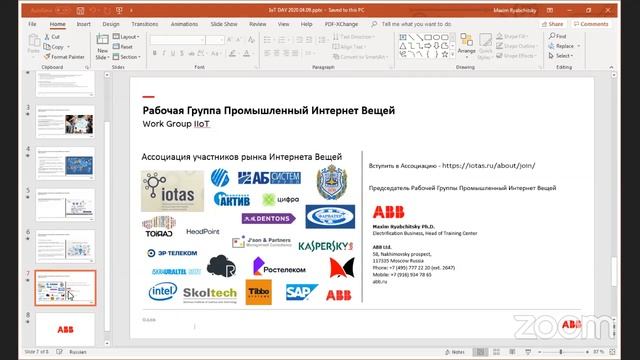Screen dimensions: 640x360
Task: Select the star shape in shapes gallery
Action: coord(445,54)
